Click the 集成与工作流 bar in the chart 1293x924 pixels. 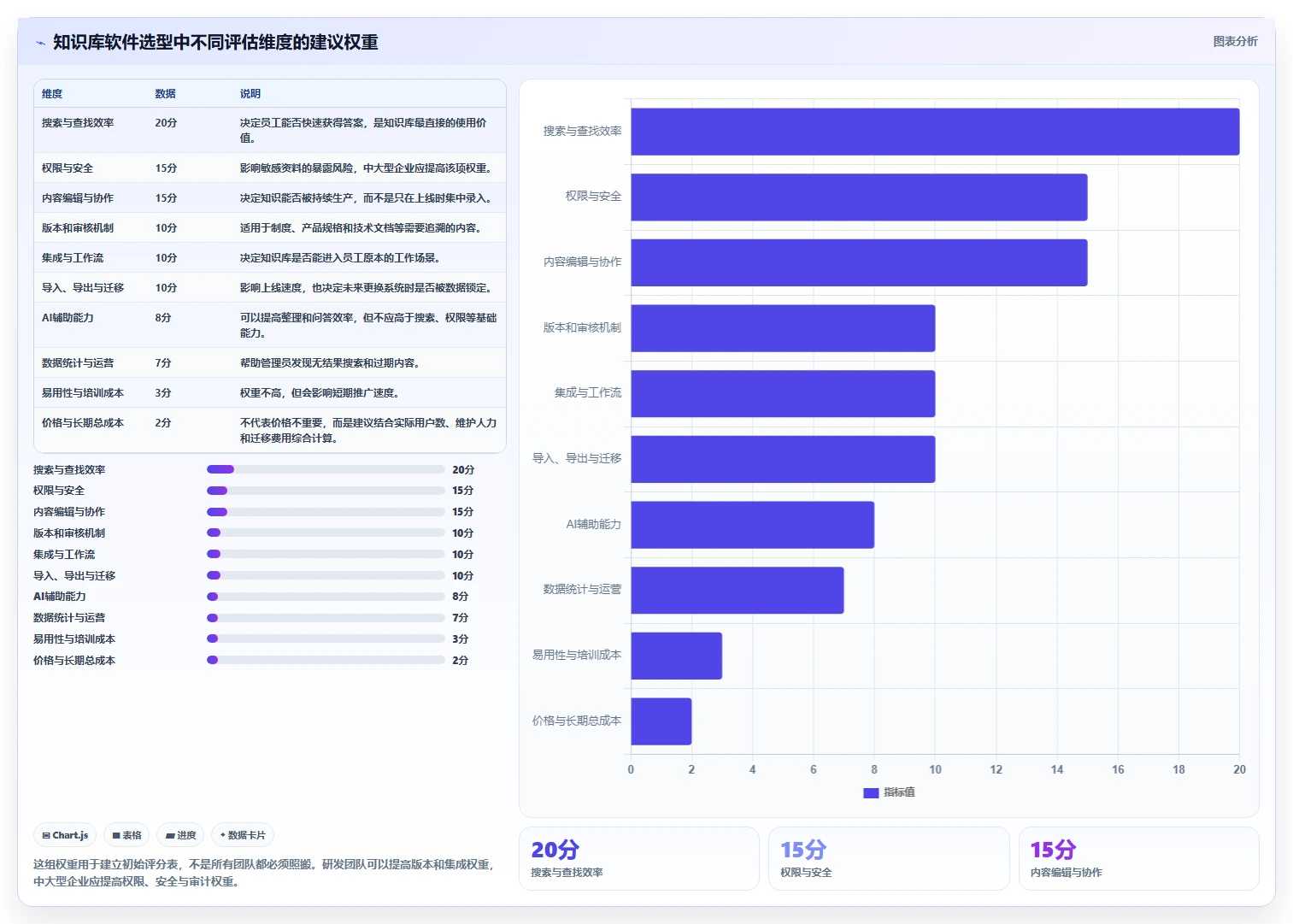(x=783, y=394)
